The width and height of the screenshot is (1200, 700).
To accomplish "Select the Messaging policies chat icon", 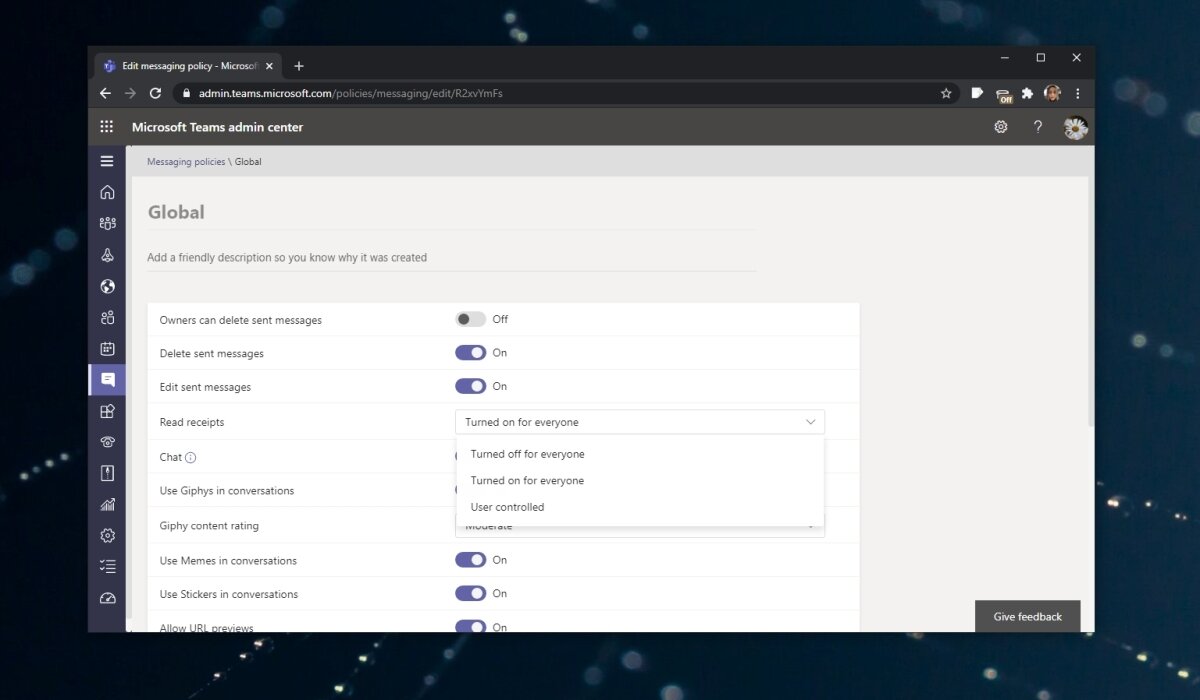I will pyautogui.click(x=107, y=379).
